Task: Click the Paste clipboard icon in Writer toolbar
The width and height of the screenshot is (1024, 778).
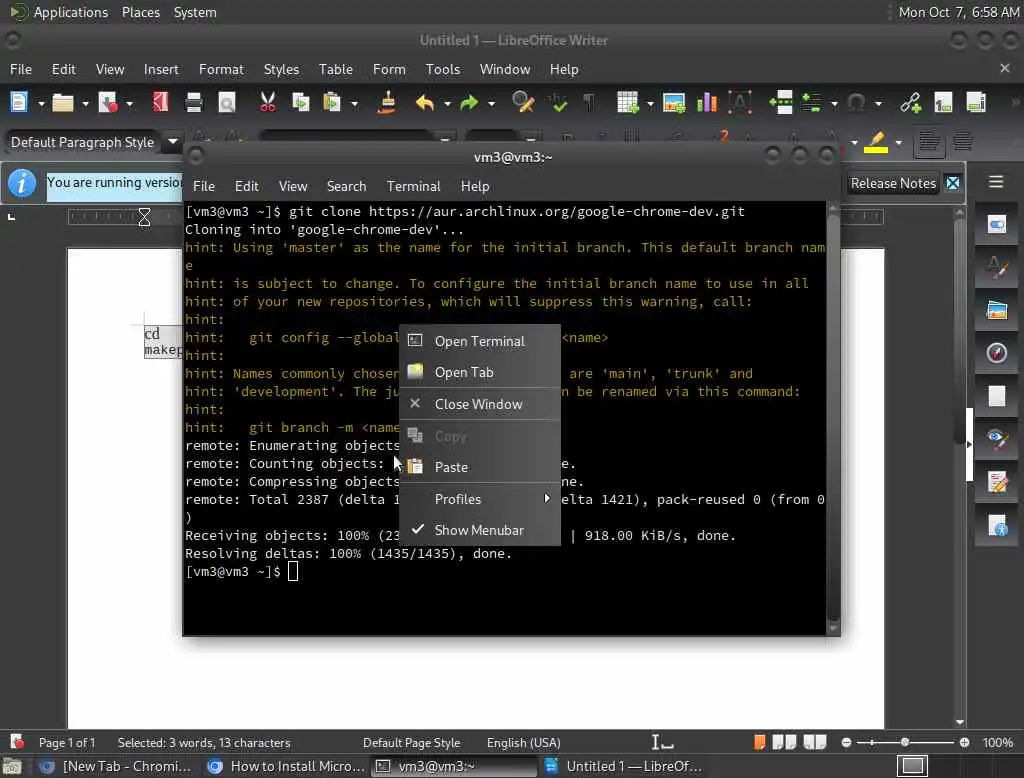Action: 332,103
